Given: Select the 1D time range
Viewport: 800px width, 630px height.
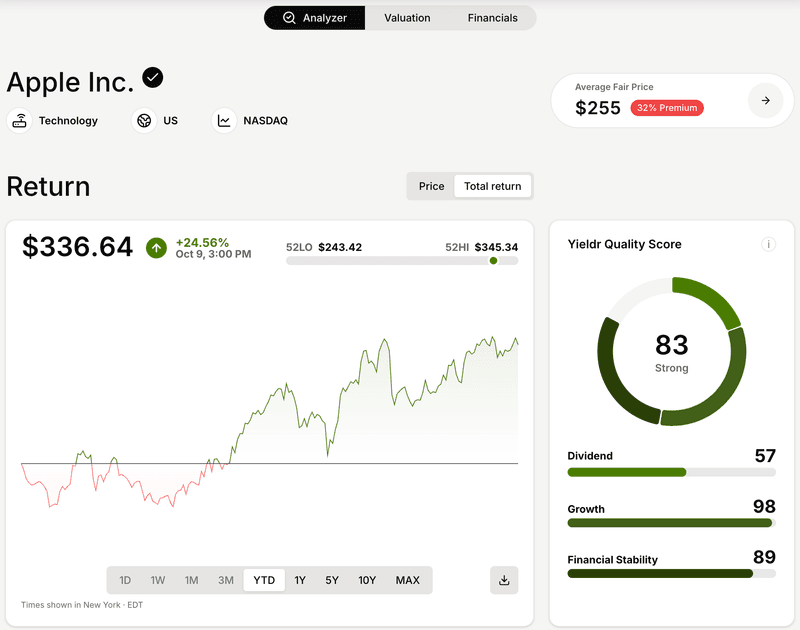Looking at the screenshot, I should pyautogui.click(x=125, y=580).
